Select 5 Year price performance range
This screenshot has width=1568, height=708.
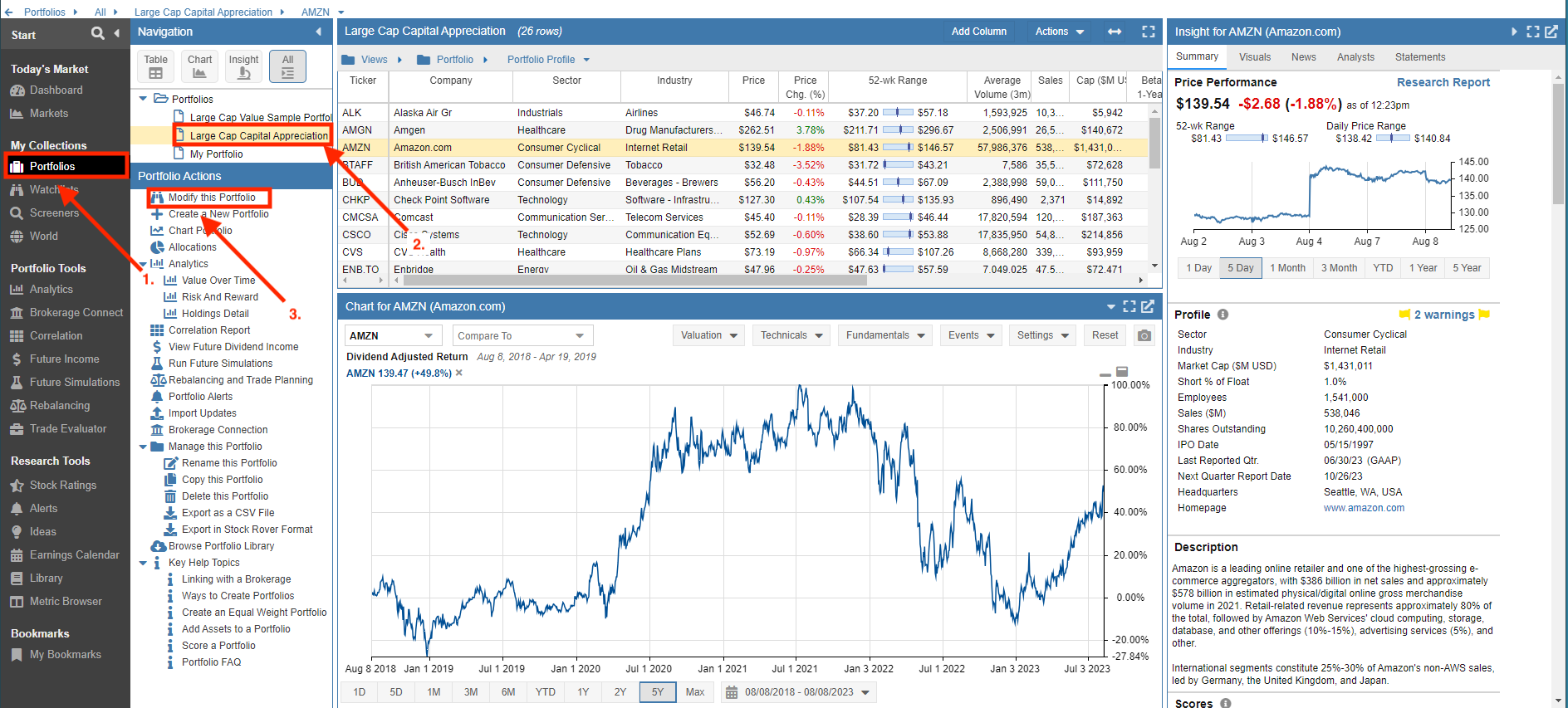point(1467,268)
